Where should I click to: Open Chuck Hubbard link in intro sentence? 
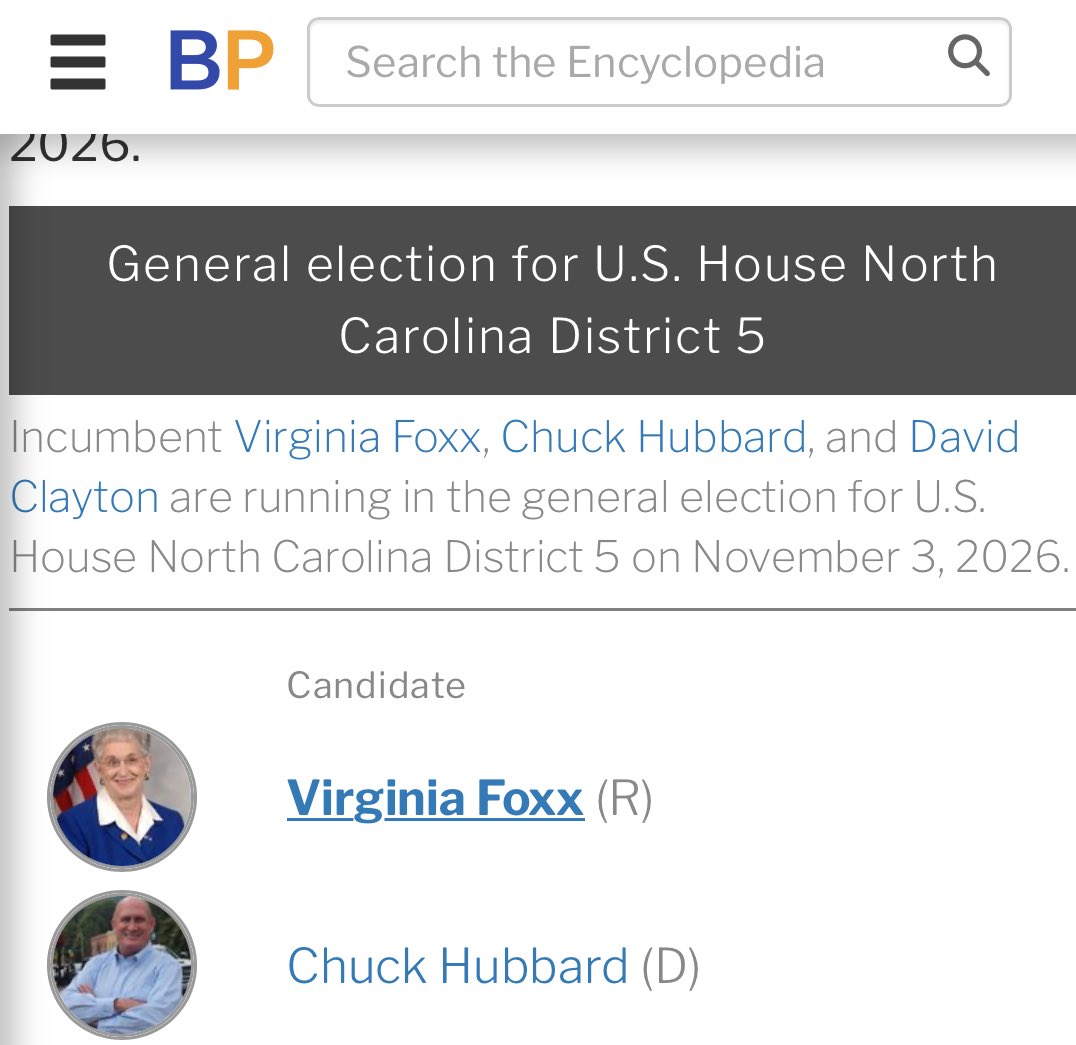click(653, 438)
